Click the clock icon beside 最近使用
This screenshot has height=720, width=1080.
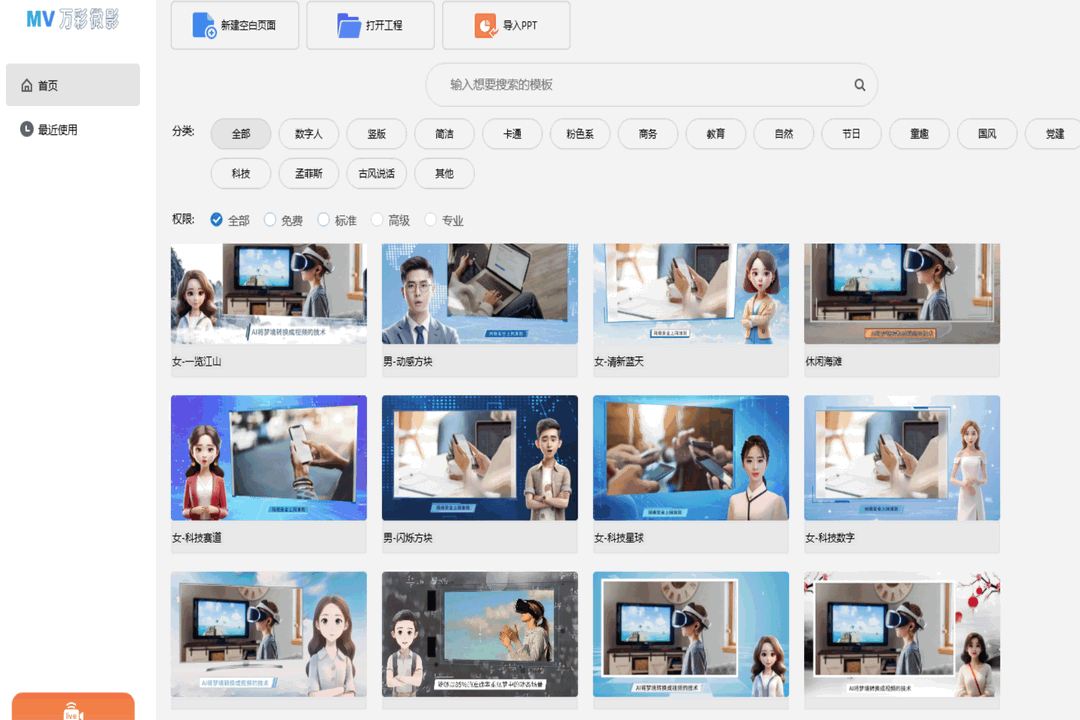(24, 128)
